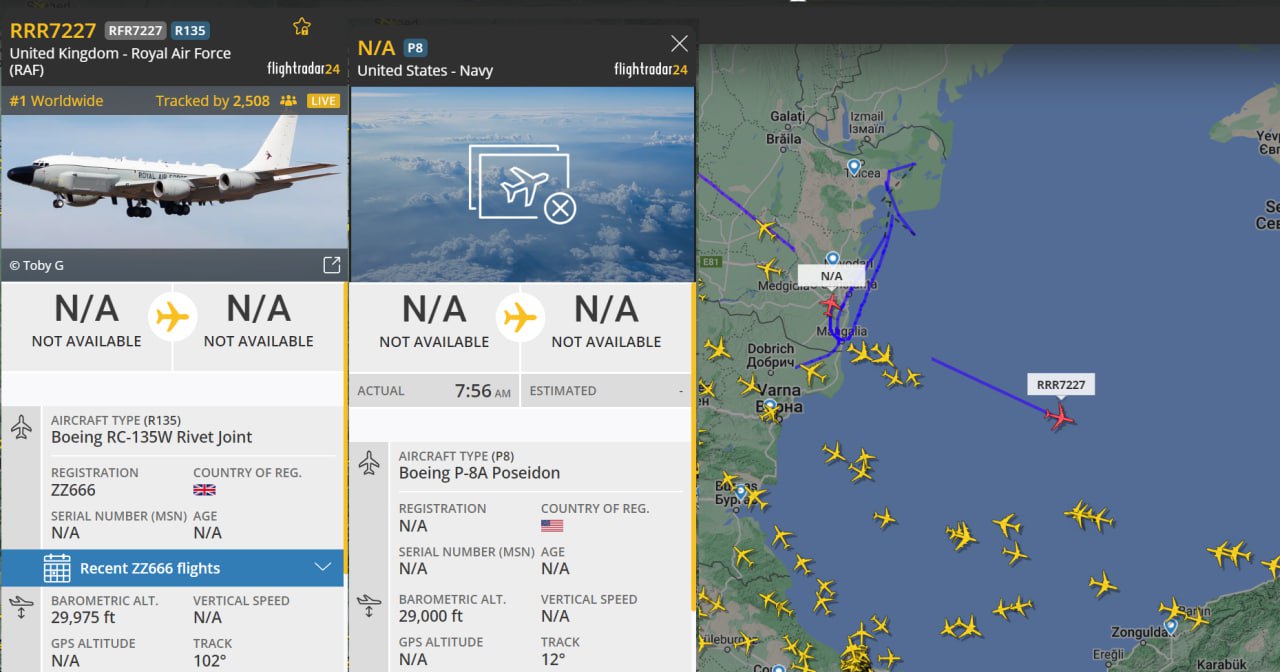Click the R135 aircraft type badge
Screen dimensions: 1280x672
click(190, 31)
